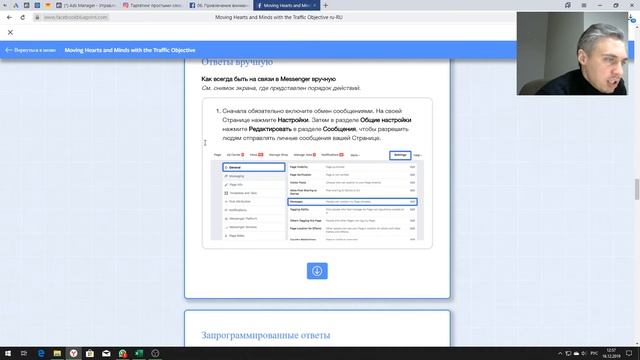Open the volume control in tray

coord(584,353)
